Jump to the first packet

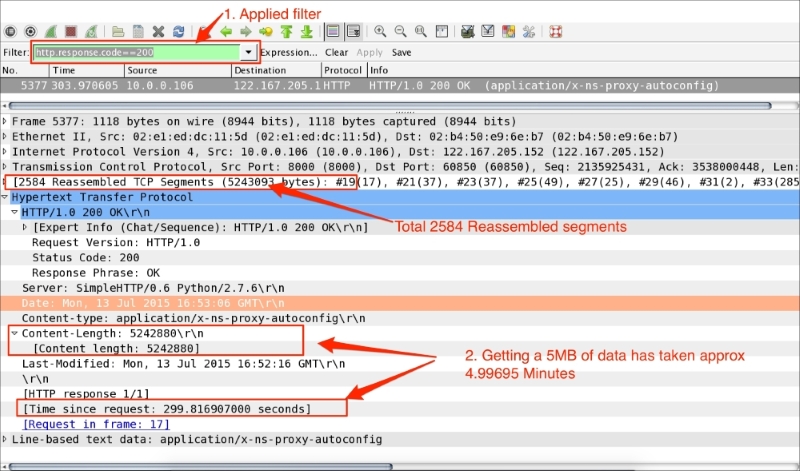pos(286,32)
